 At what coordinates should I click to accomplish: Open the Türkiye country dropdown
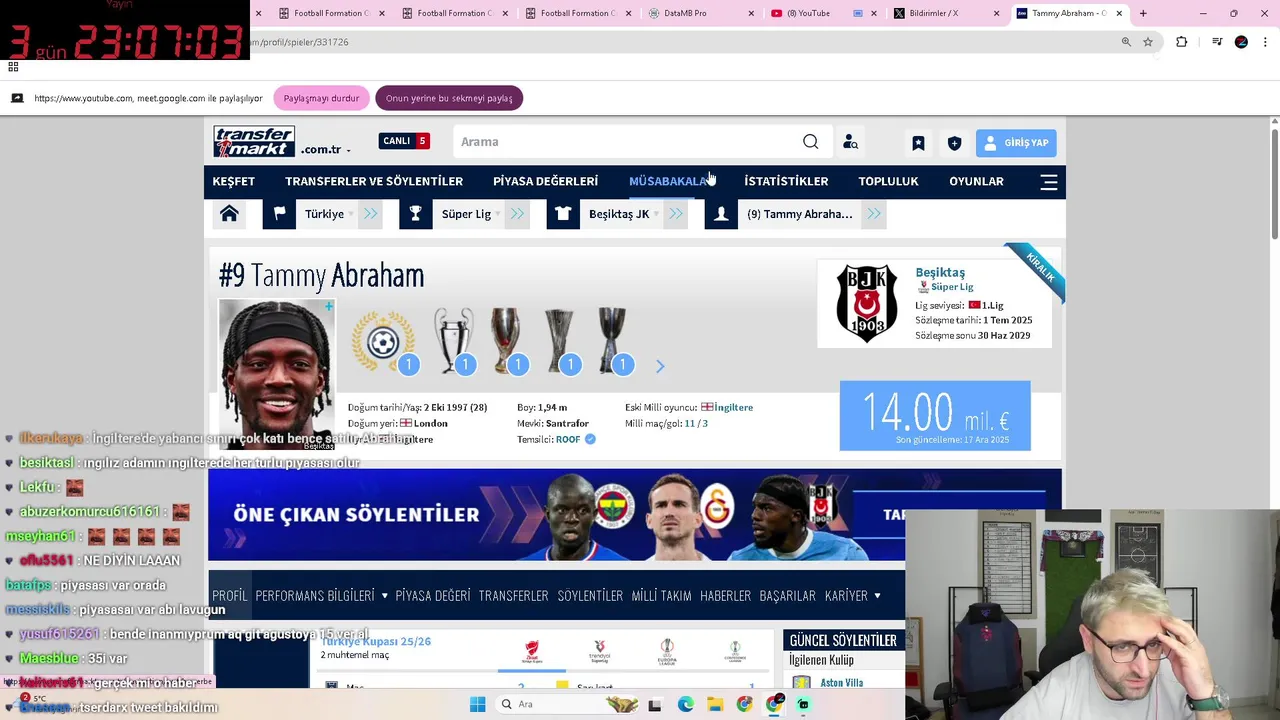(x=330, y=214)
